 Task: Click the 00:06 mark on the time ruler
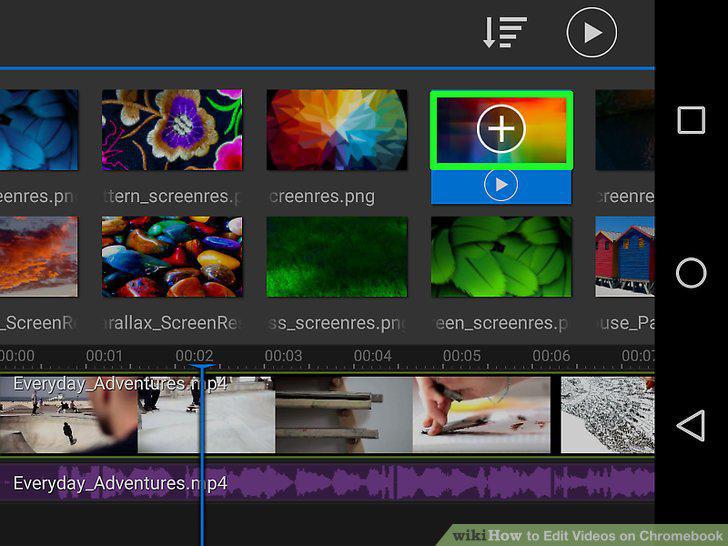tap(551, 356)
